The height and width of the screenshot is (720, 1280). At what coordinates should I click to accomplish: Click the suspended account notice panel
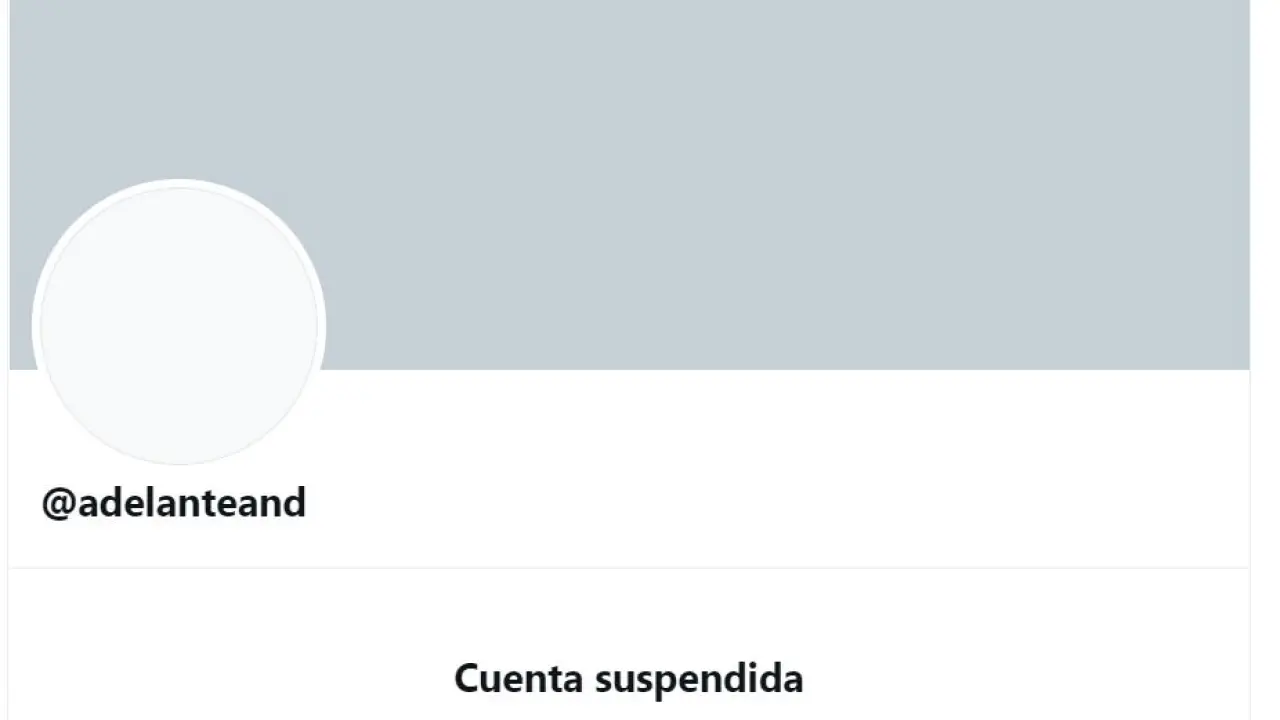point(629,645)
